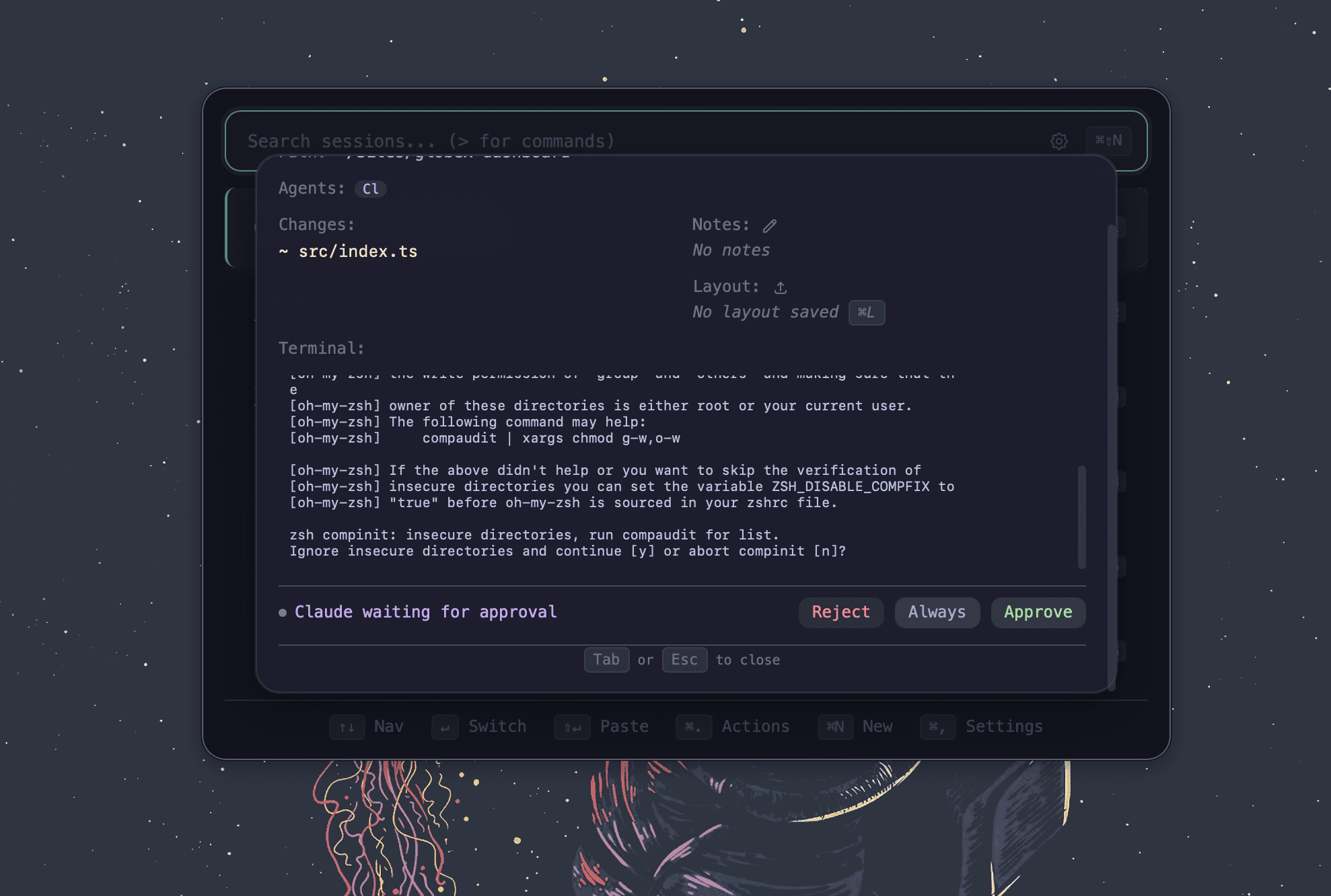The width and height of the screenshot is (1331, 896).
Task: Click the Tab key hint to close
Action: [x=606, y=660]
